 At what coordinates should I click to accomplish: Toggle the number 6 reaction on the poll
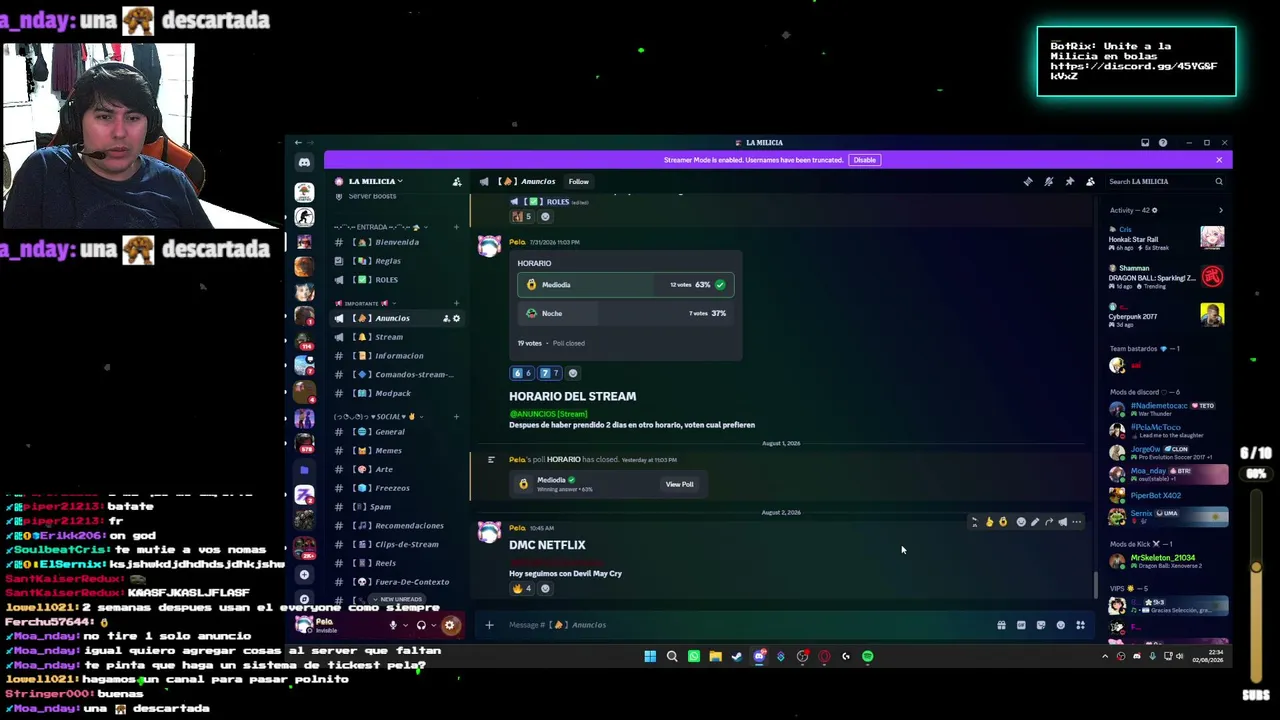click(x=522, y=373)
